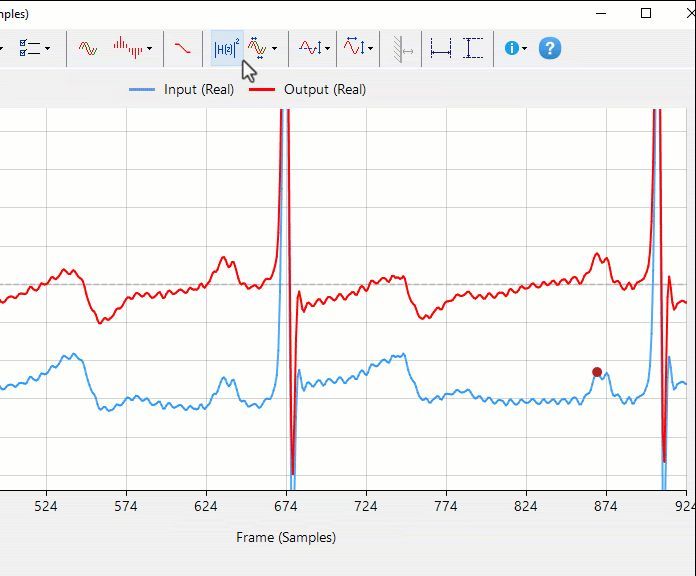This screenshot has width=696, height=576.
Task: Click the Frame (Samples) axis title
Action: [x=286, y=537]
